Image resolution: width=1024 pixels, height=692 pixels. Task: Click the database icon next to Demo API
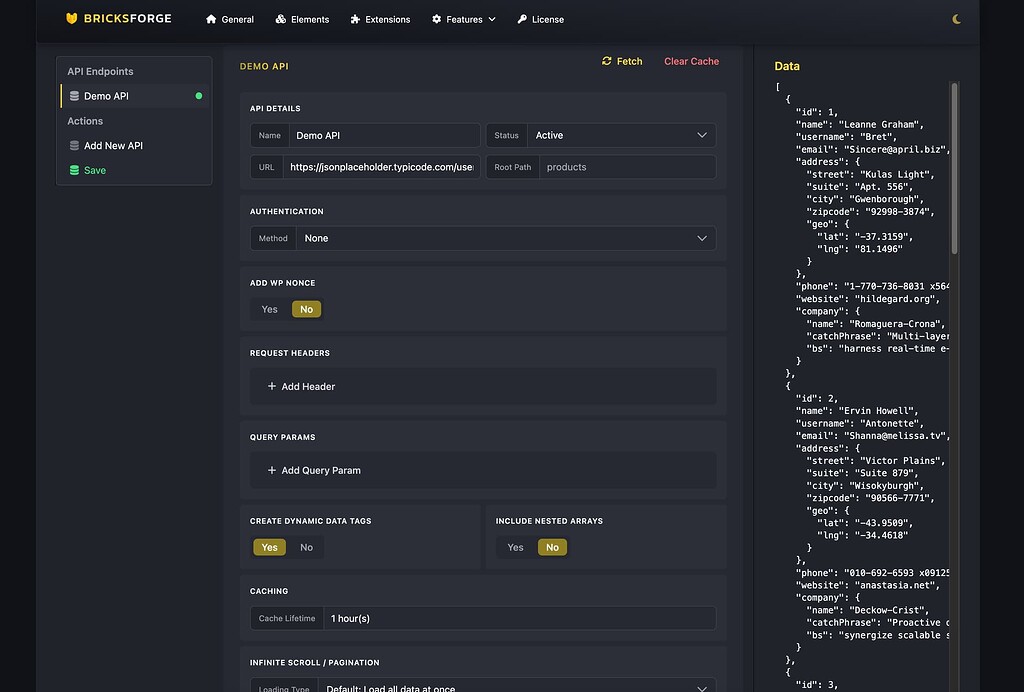tap(75, 95)
